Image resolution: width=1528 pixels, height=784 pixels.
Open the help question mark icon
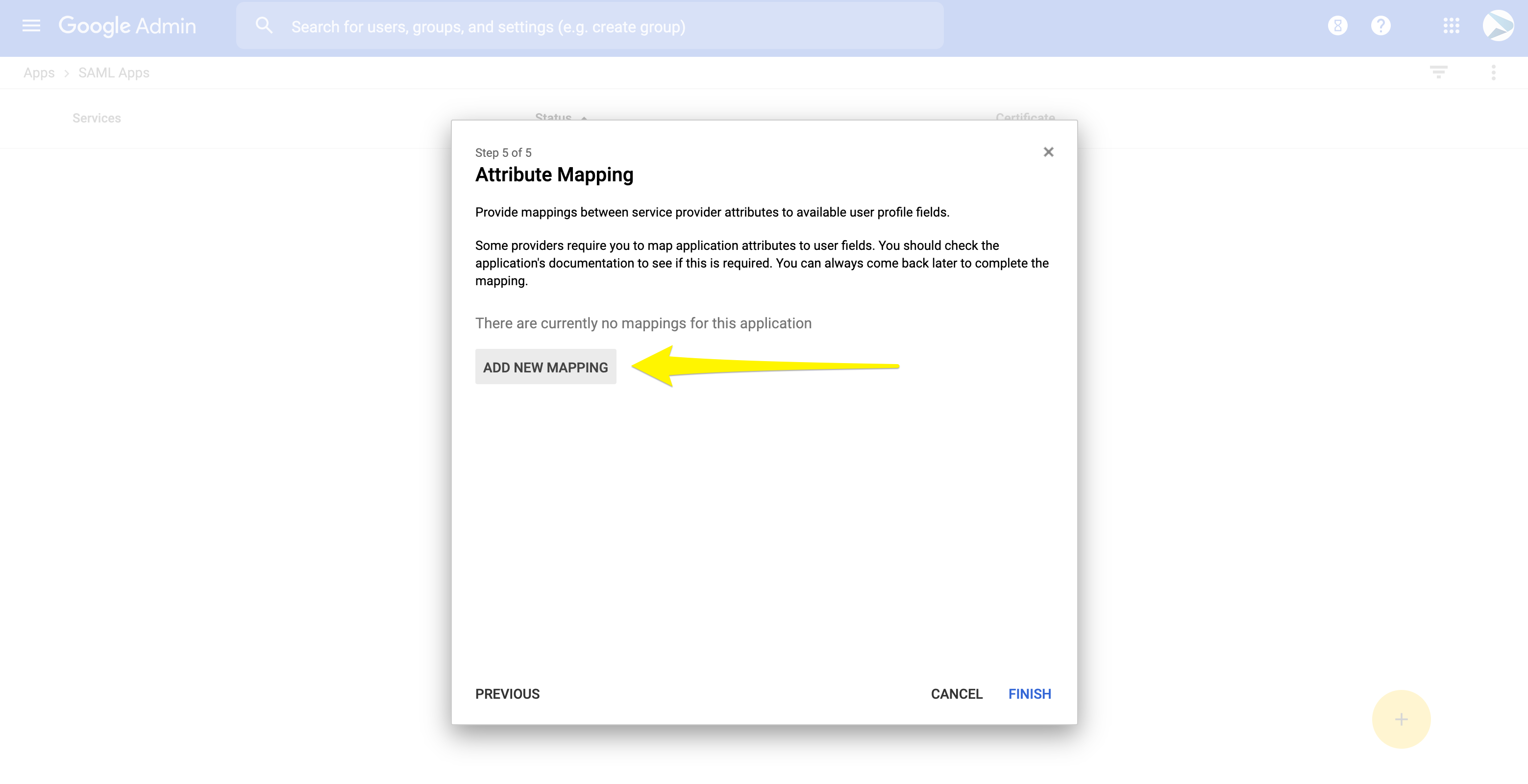(x=1381, y=25)
